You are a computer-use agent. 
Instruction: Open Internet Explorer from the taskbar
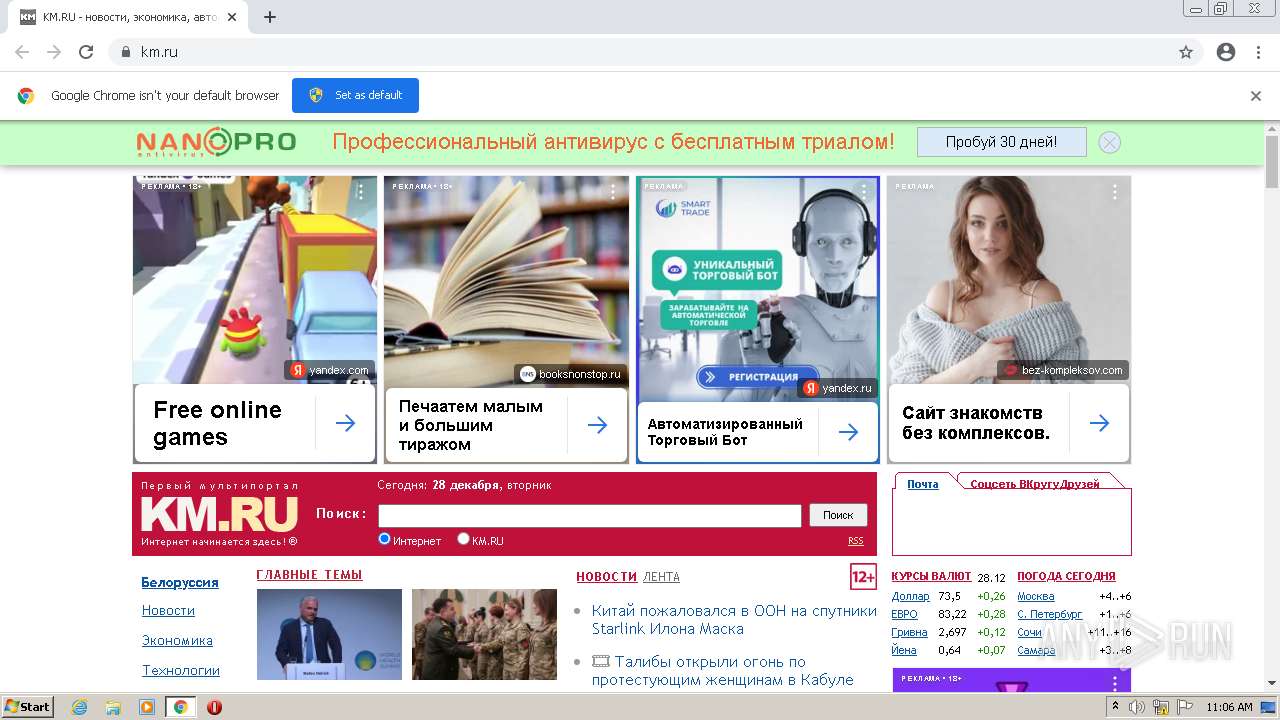[79, 707]
